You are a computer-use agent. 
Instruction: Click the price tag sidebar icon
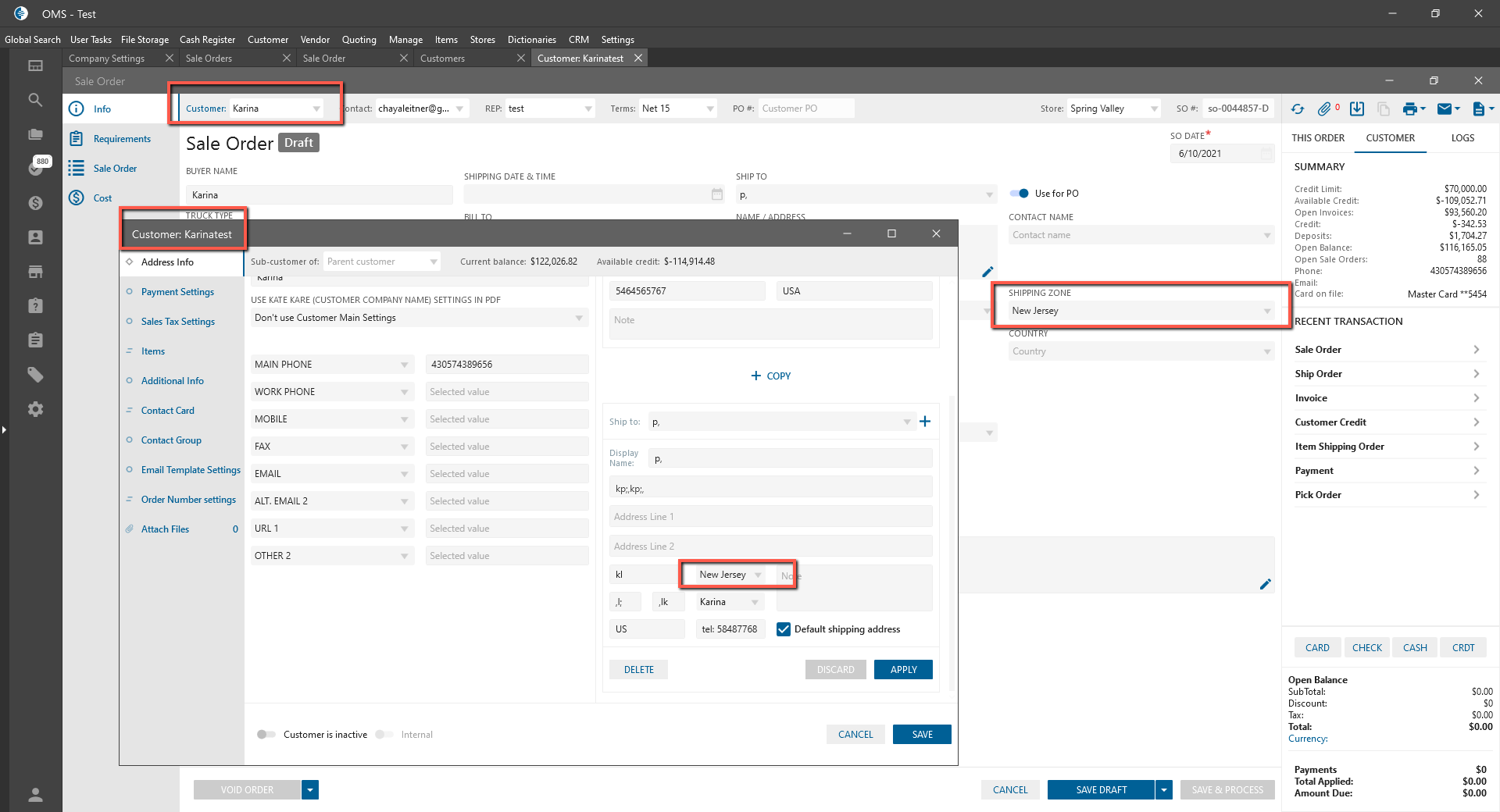coord(35,375)
